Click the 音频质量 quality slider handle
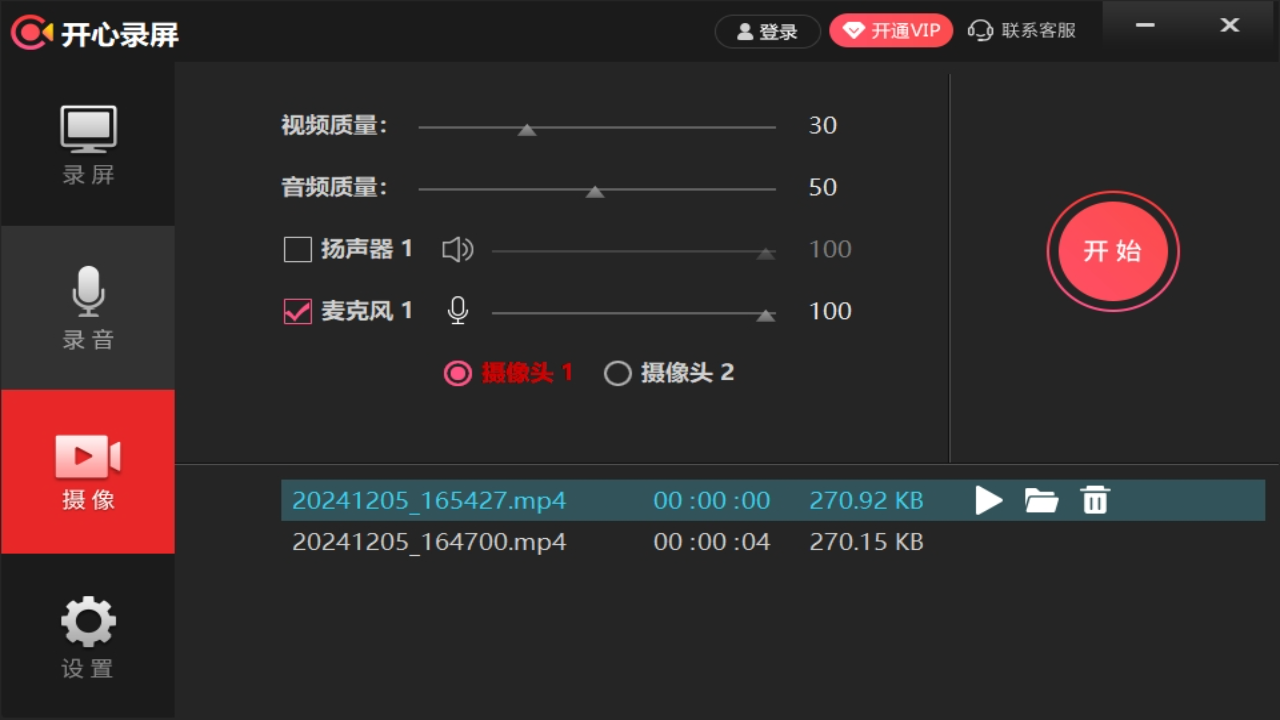The width and height of the screenshot is (1280, 720). tap(595, 190)
